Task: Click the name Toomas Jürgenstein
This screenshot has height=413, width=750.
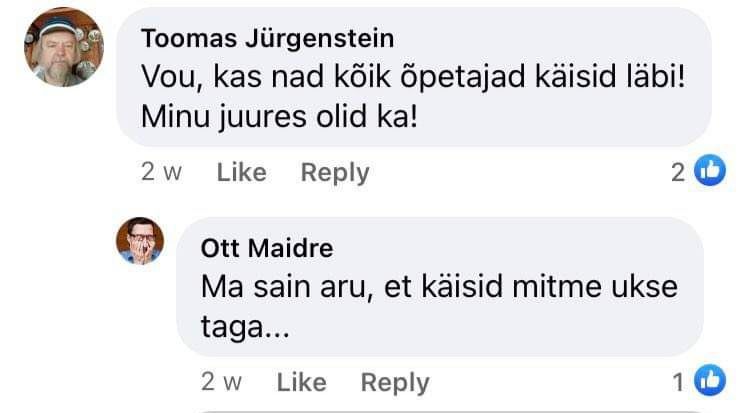Action: click(267, 39)
